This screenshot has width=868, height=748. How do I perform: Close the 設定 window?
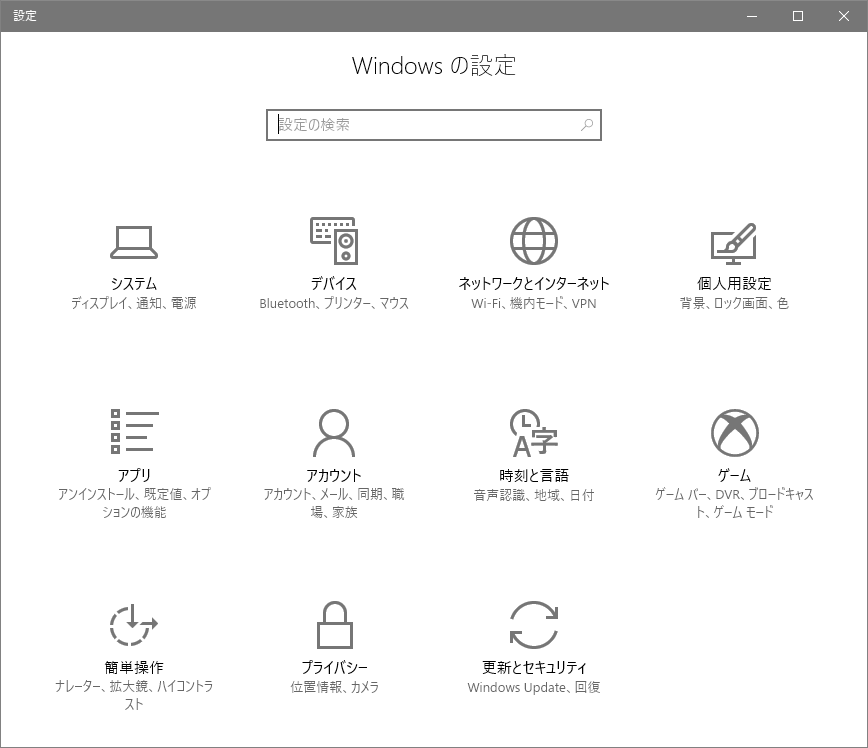[844, 16]
